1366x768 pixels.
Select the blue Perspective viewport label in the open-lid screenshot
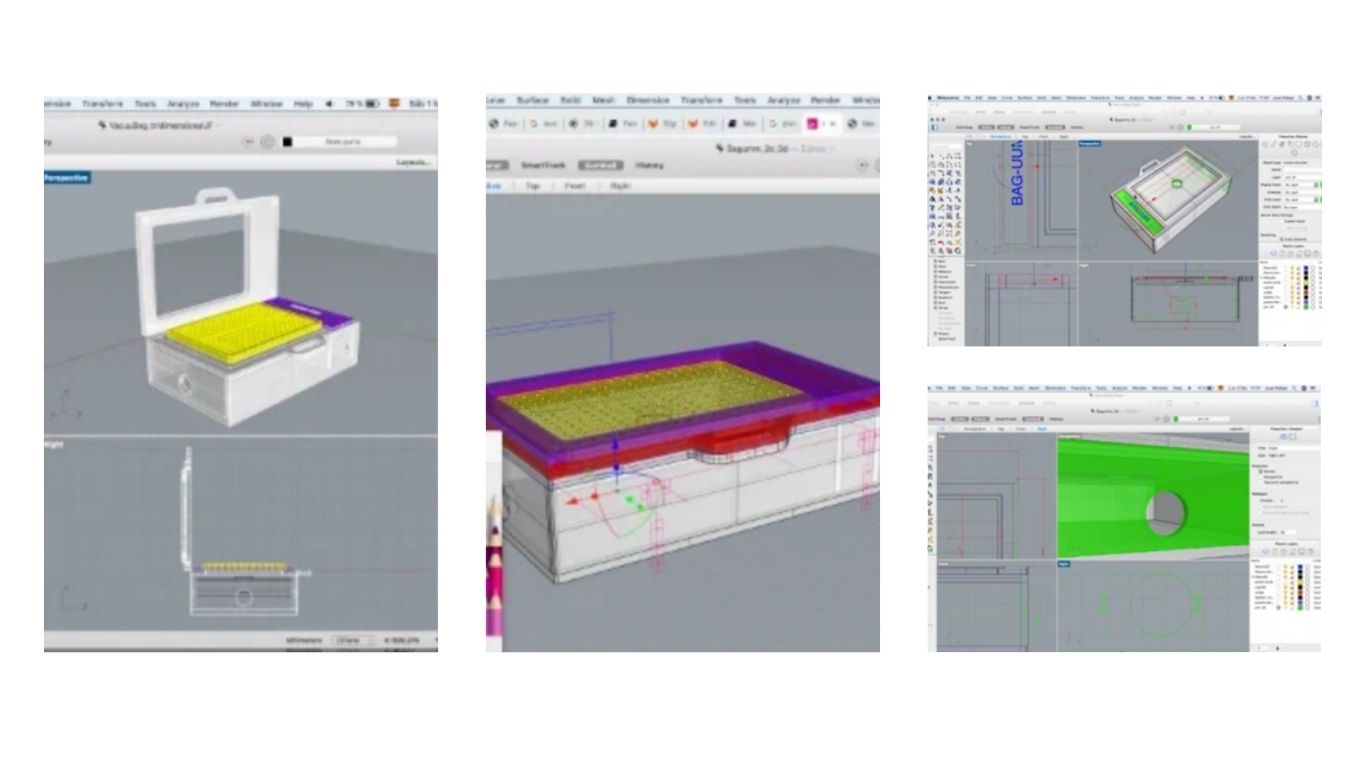pyautogui.click(x=67, y=178)
